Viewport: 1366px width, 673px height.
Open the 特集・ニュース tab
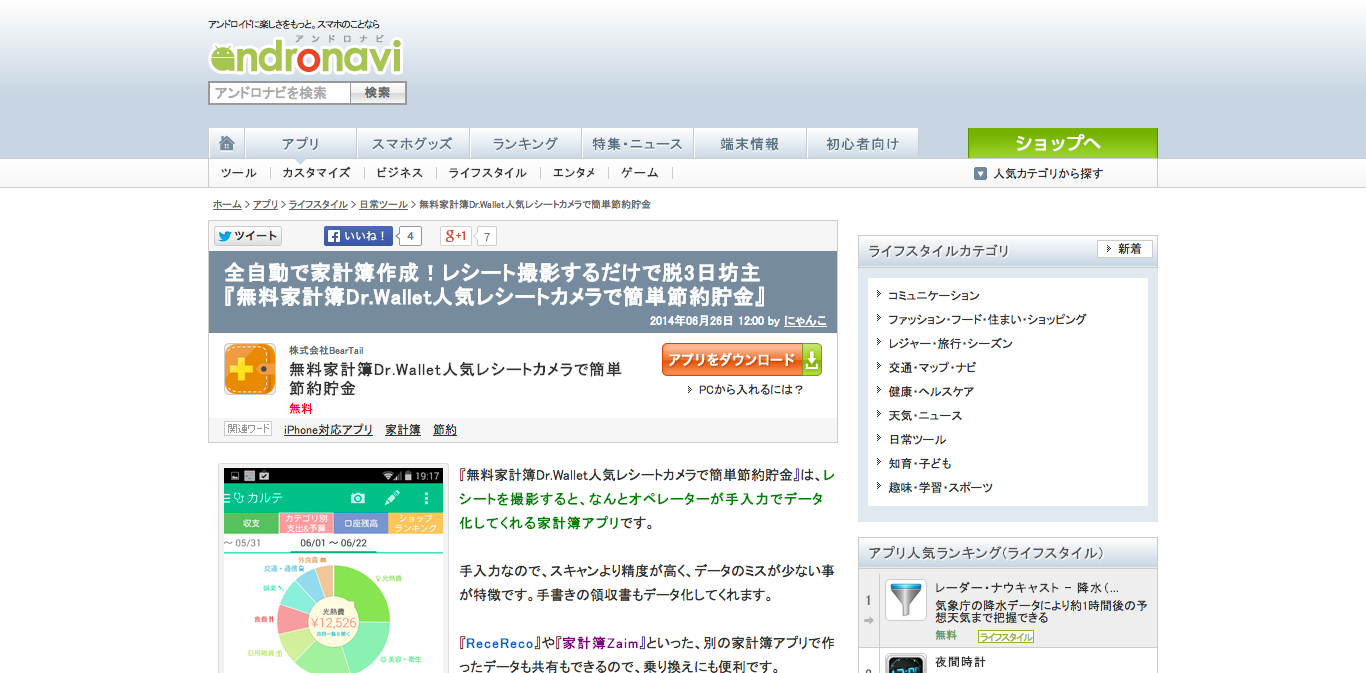[637, 143]
